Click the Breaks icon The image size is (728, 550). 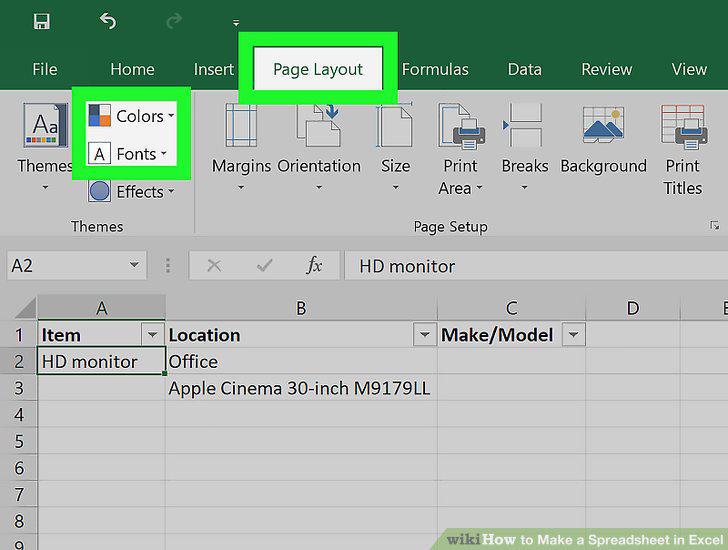[524, 125]
